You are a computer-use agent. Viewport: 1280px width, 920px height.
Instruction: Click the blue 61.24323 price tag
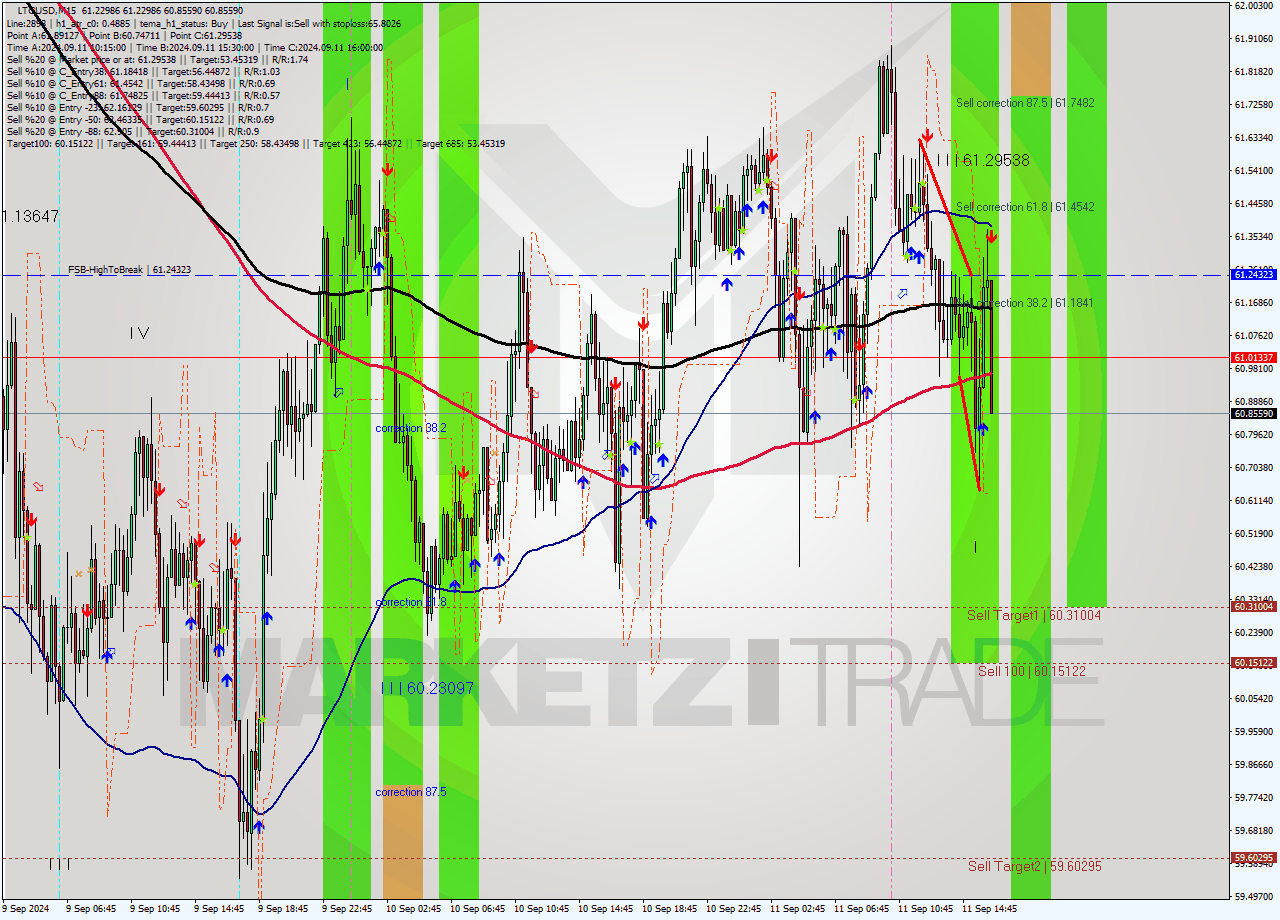[1253, 274]
